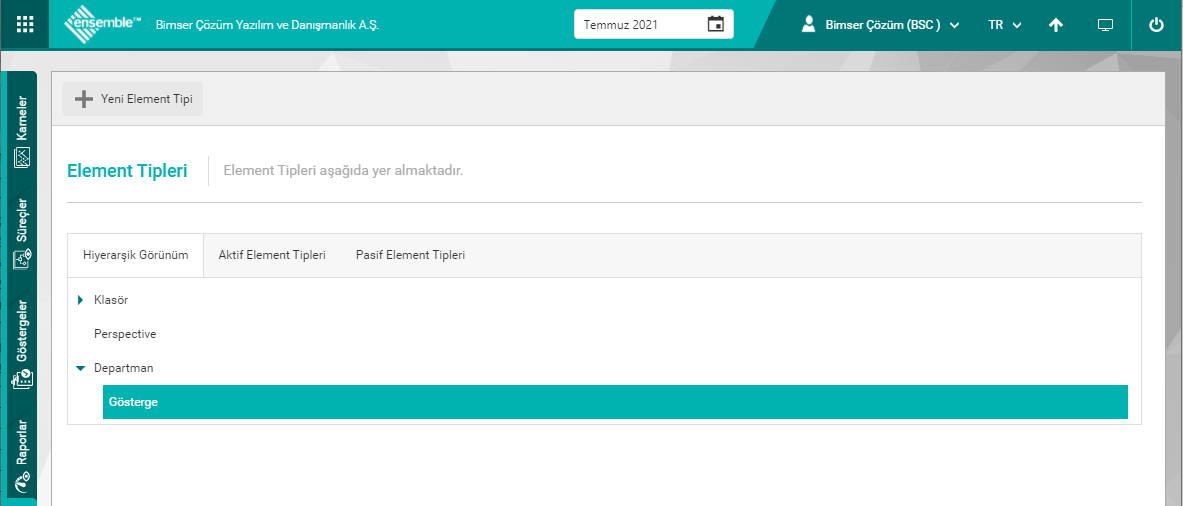This screenshot has height=506, width=1183.
Task: Click the Yeni Element Tipi button
Action: (x=132, y=99)
